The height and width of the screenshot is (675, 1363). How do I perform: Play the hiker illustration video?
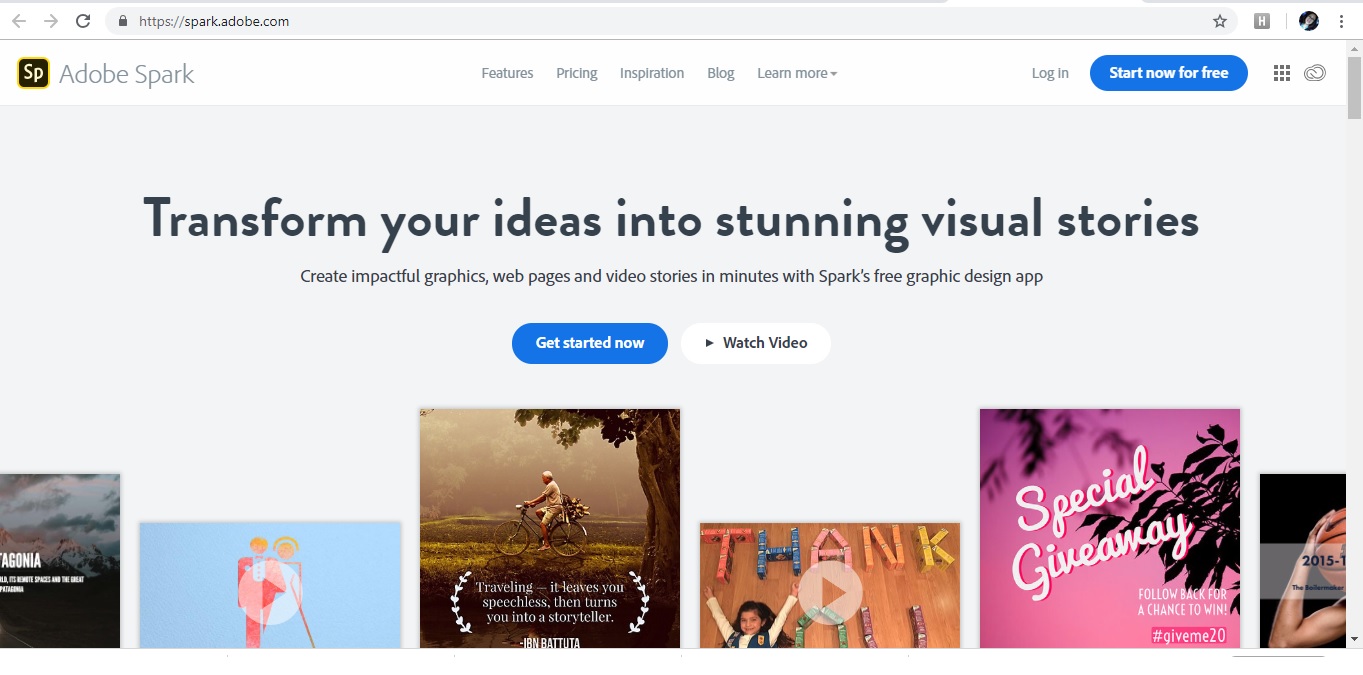pyautogui.click(x=270, y=593)
